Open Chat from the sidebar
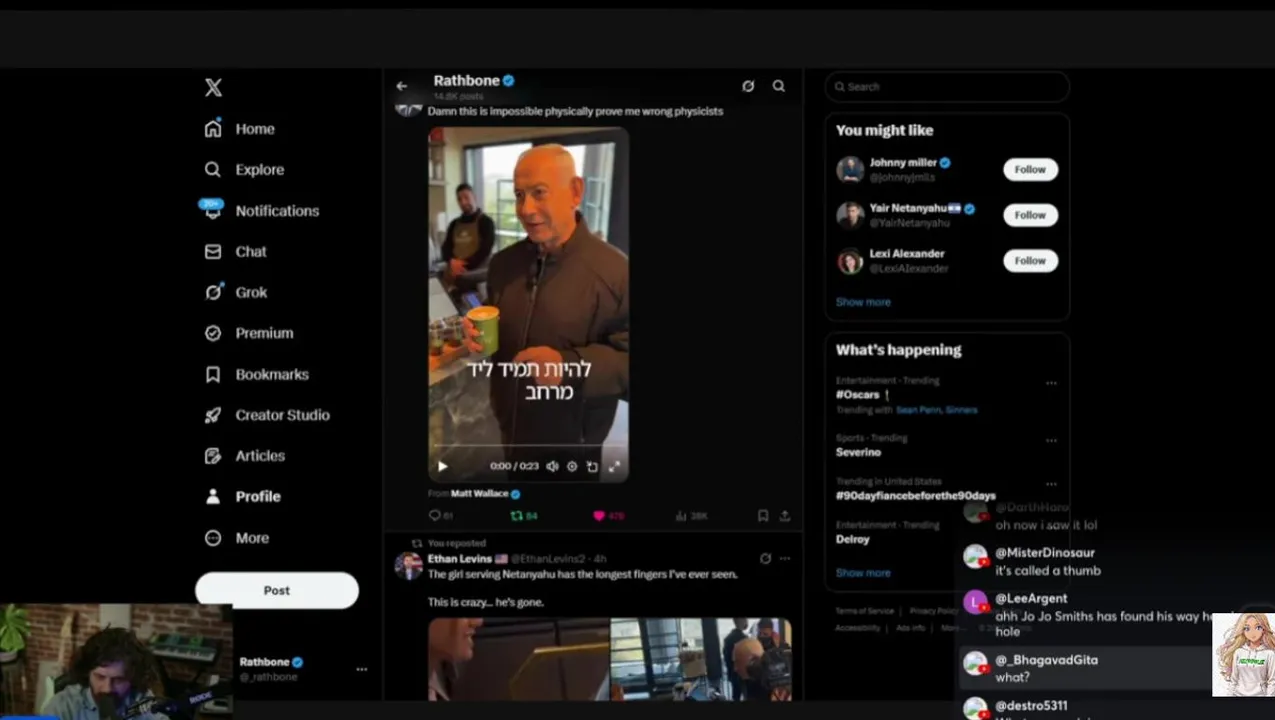1275x720 pixels. pos(236,252)
